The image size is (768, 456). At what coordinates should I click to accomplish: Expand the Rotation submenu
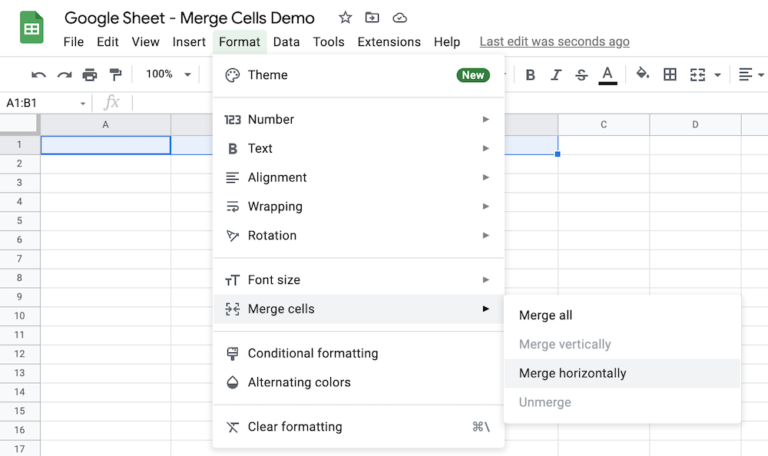[x=359, y=236]
